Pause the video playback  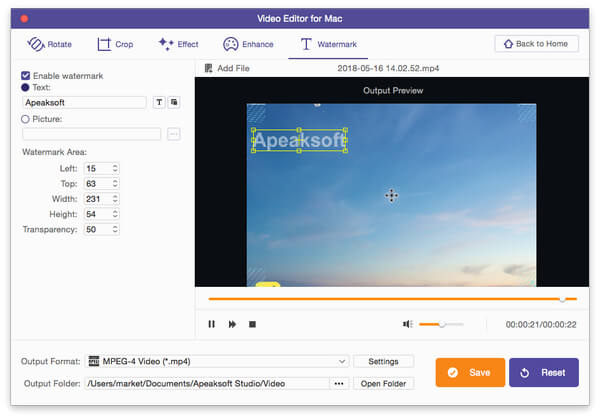211,324
